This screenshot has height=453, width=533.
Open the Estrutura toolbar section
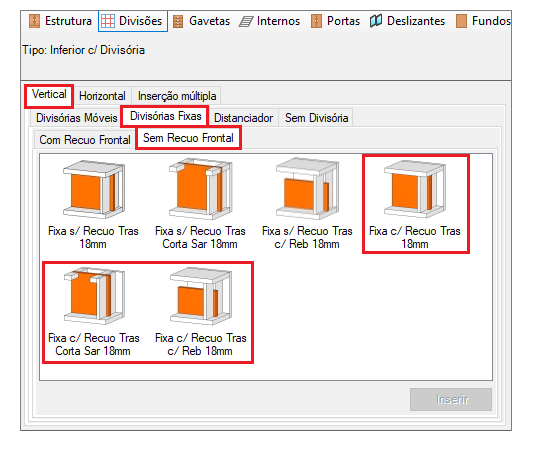pos(60,21)
